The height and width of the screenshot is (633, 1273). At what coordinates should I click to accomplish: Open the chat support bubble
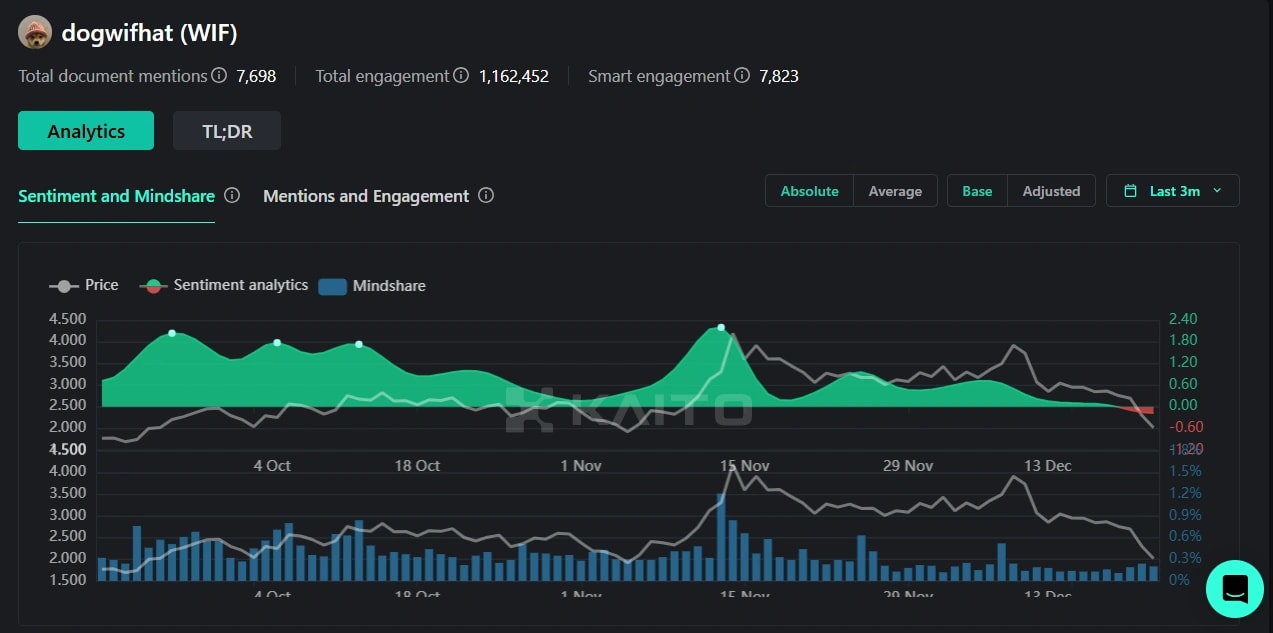click(x=1234, y=589)
